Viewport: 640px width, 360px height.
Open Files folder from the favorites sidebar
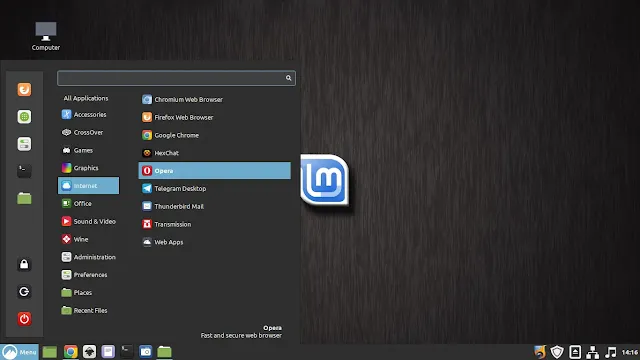pos(24,198)
